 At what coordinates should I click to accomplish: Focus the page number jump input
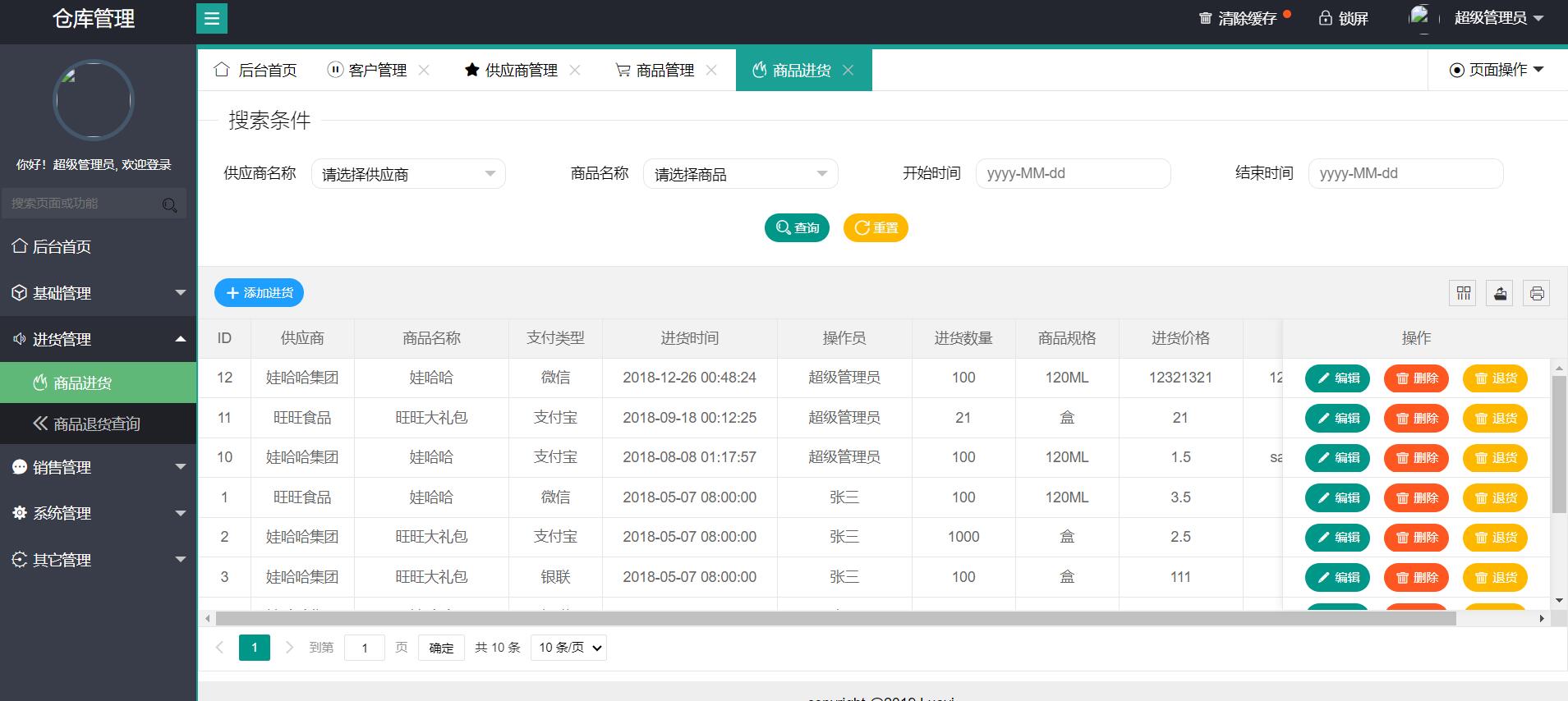[365, 648]
